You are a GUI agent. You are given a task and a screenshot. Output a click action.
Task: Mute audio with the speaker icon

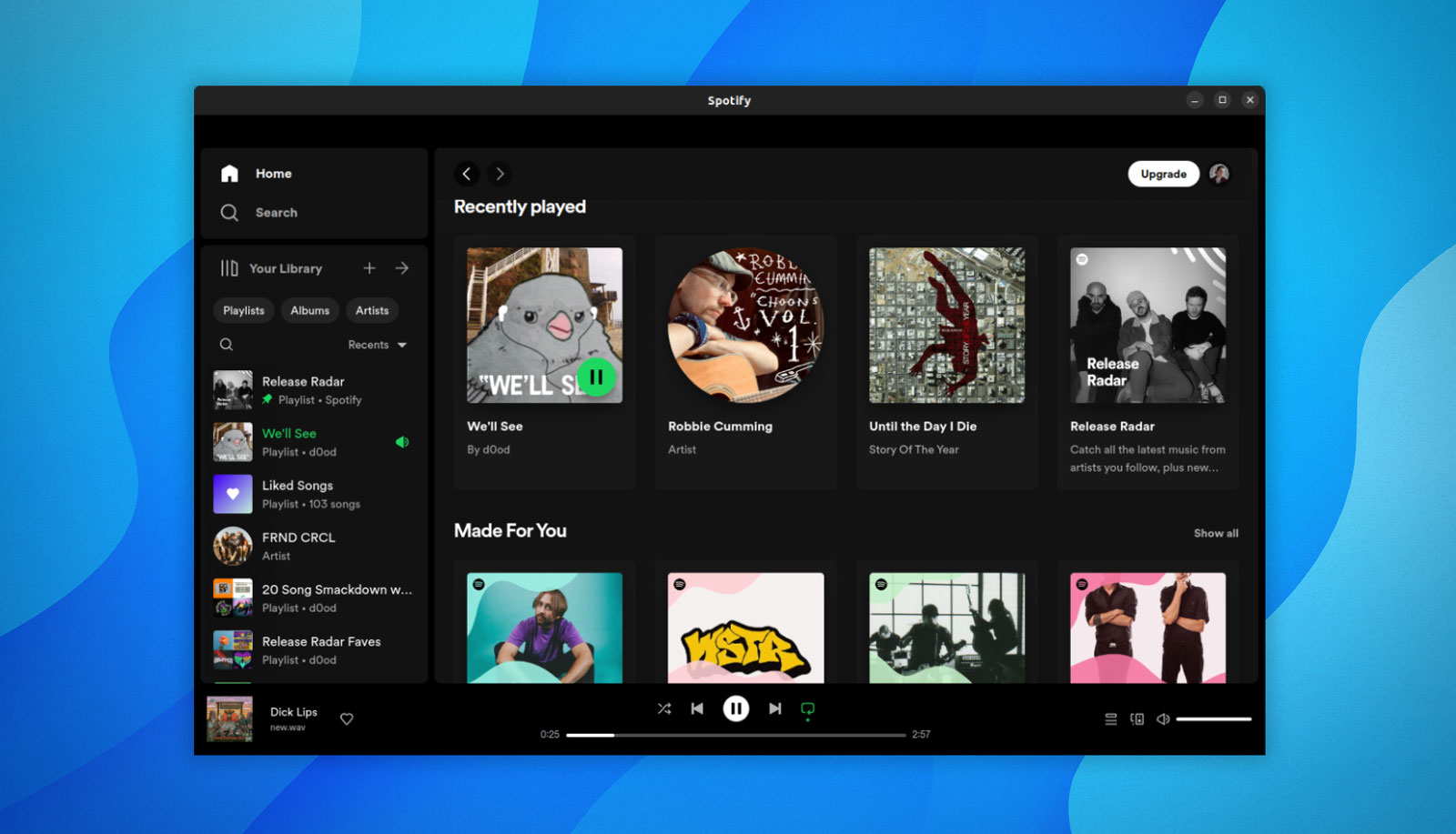pyautogui.click(x=1163, y=719)
